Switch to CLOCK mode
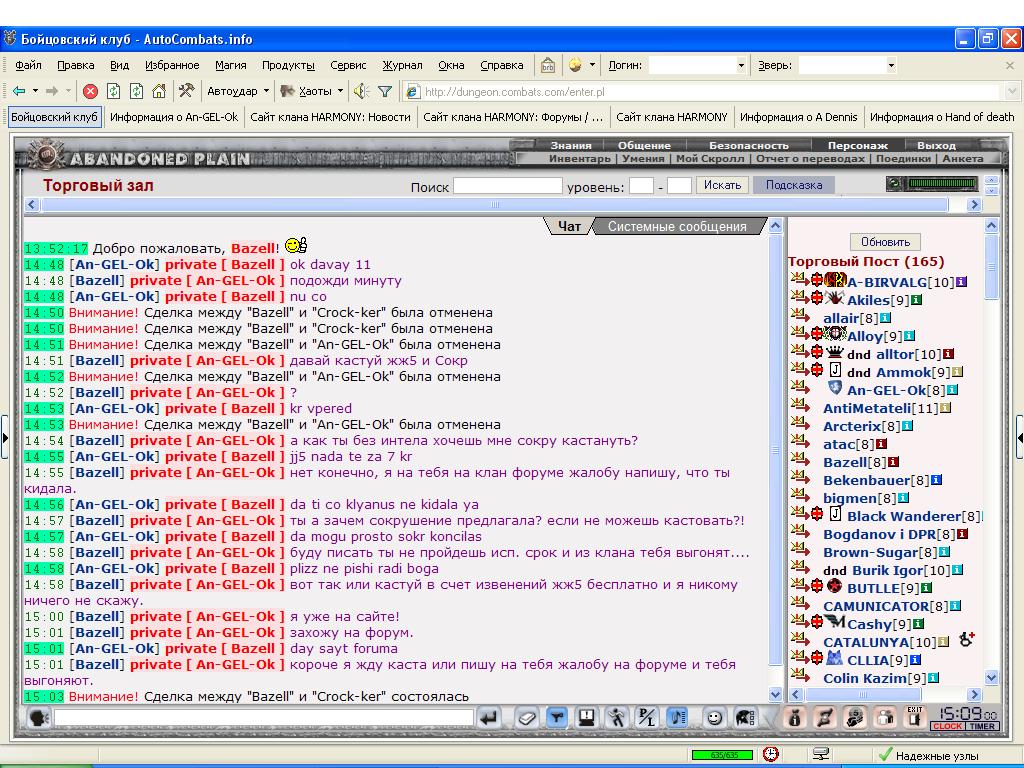1024x768 pixels. pyautogui.click(x=947, y=726)
